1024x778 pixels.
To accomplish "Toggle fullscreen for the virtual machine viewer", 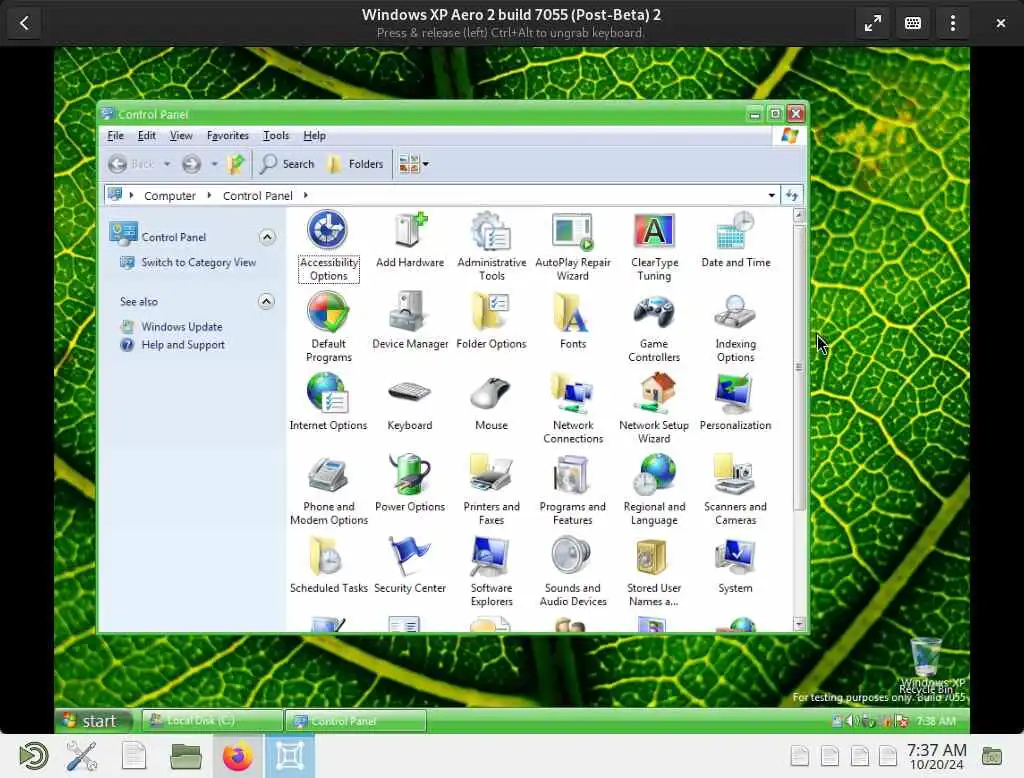I will tap(872, 24).
